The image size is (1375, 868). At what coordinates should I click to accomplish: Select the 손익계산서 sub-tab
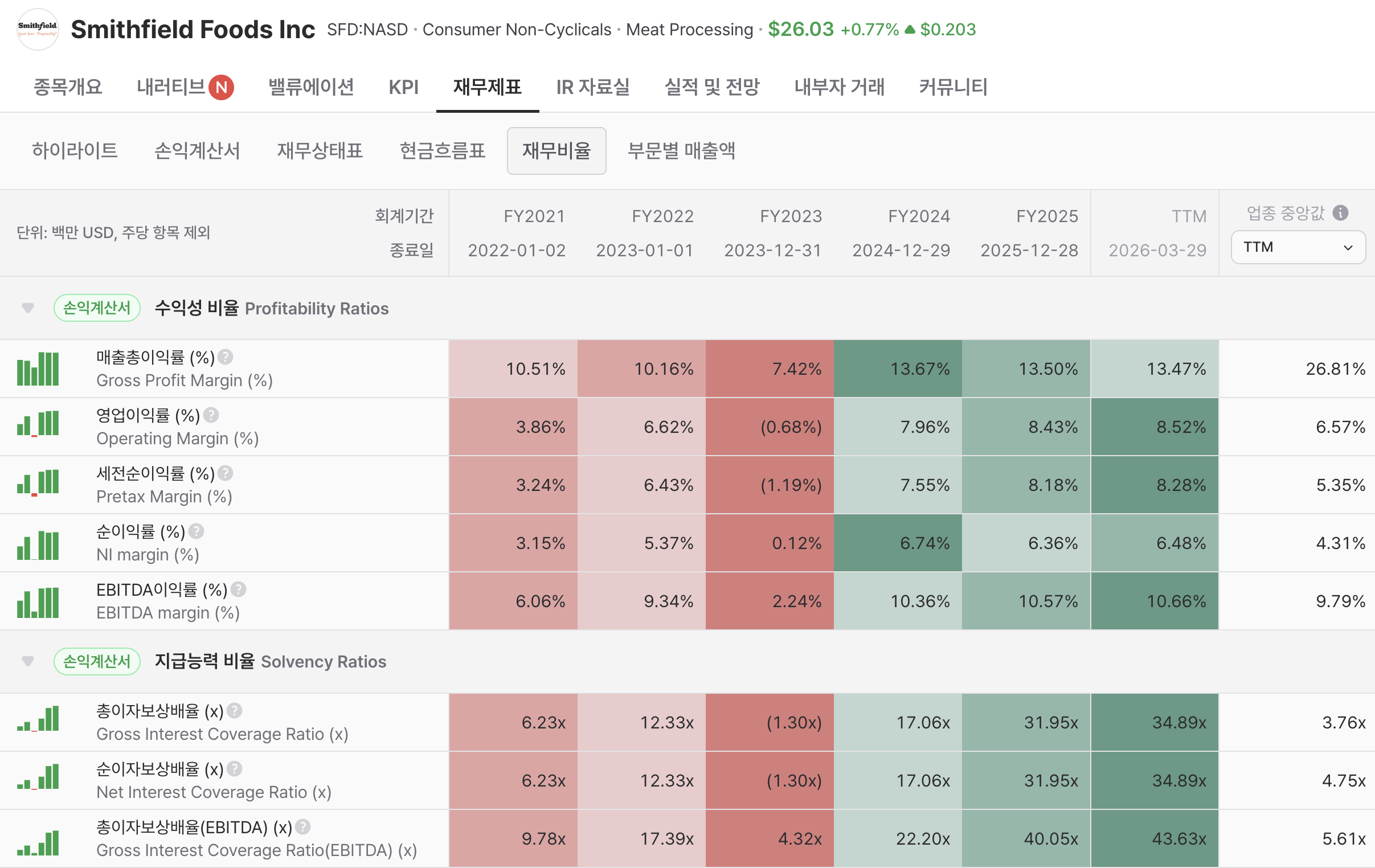point(197,151)
